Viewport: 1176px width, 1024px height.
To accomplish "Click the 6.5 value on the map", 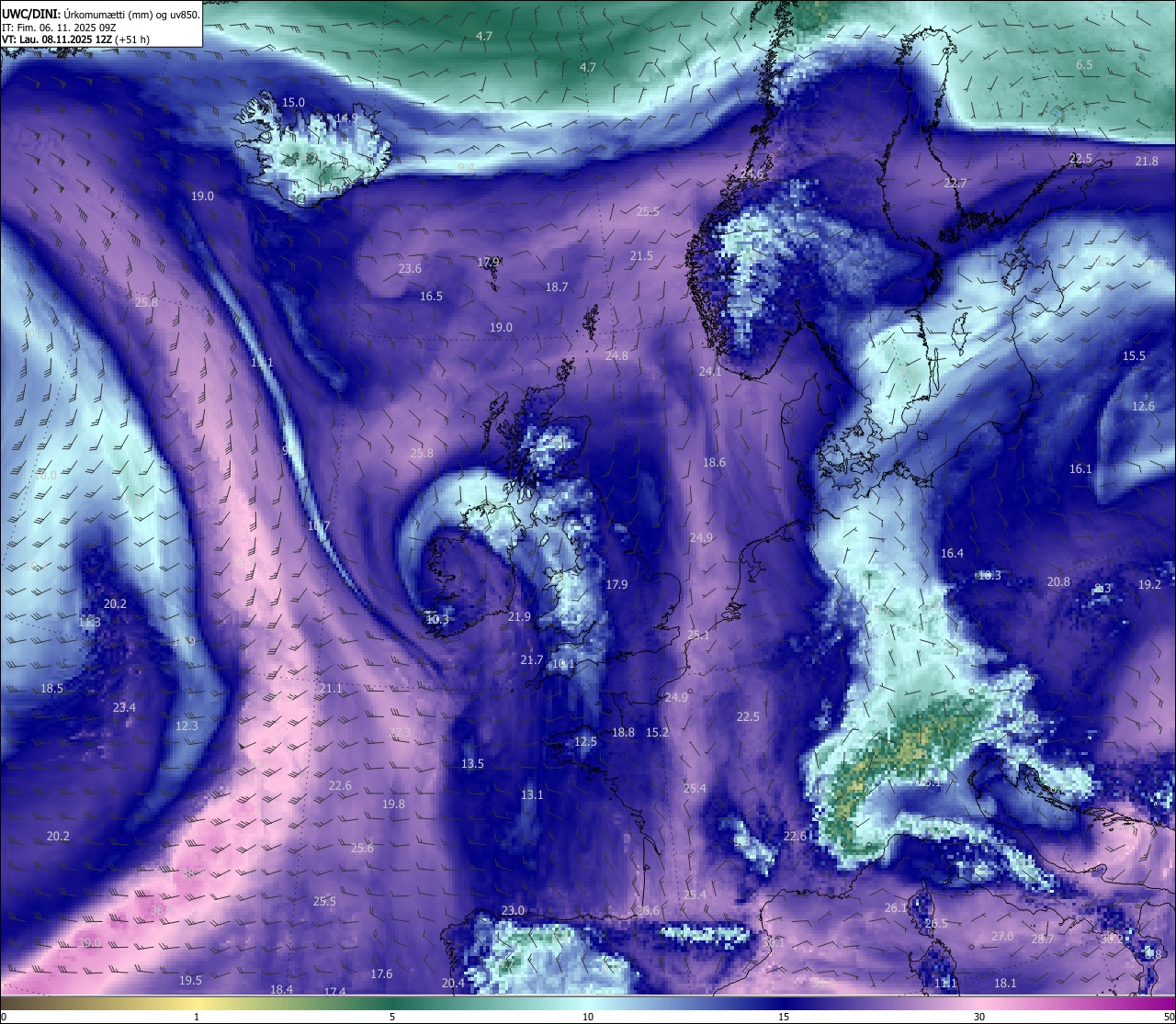I will pos(1084,65).
